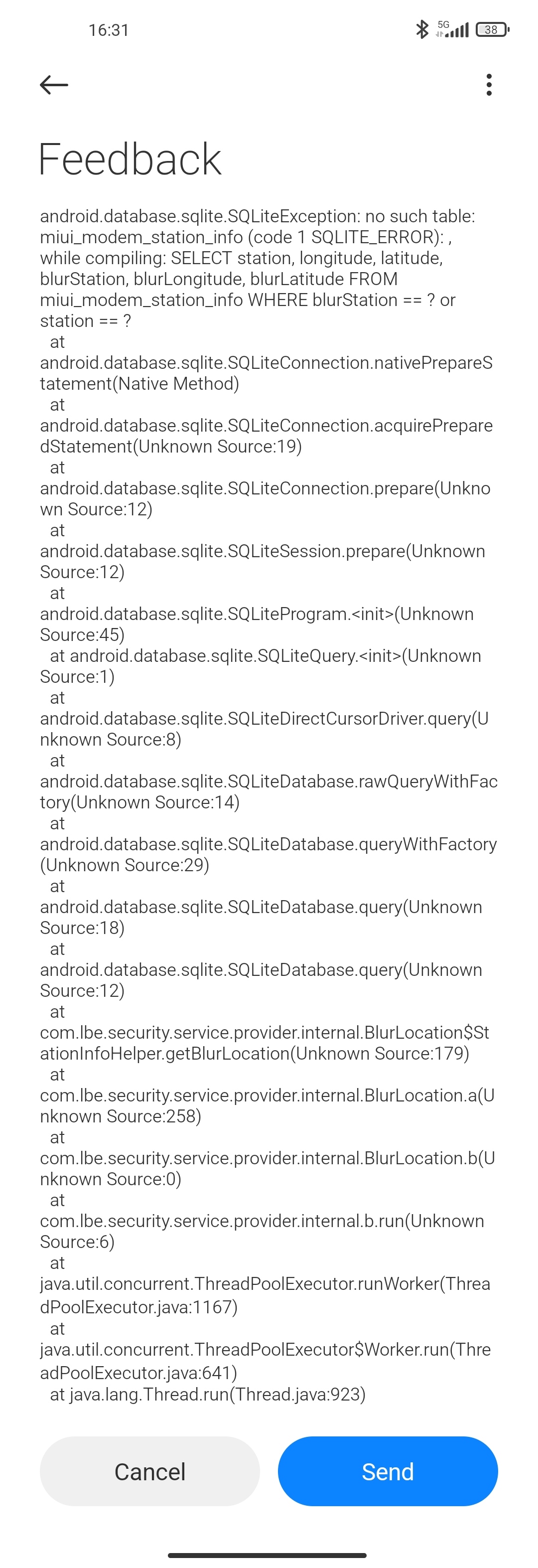The image size is (538, 1568).
Task: Tap the ThreadPoolExecutor.runWorker trace line
Action: (x=266, y=1295)
